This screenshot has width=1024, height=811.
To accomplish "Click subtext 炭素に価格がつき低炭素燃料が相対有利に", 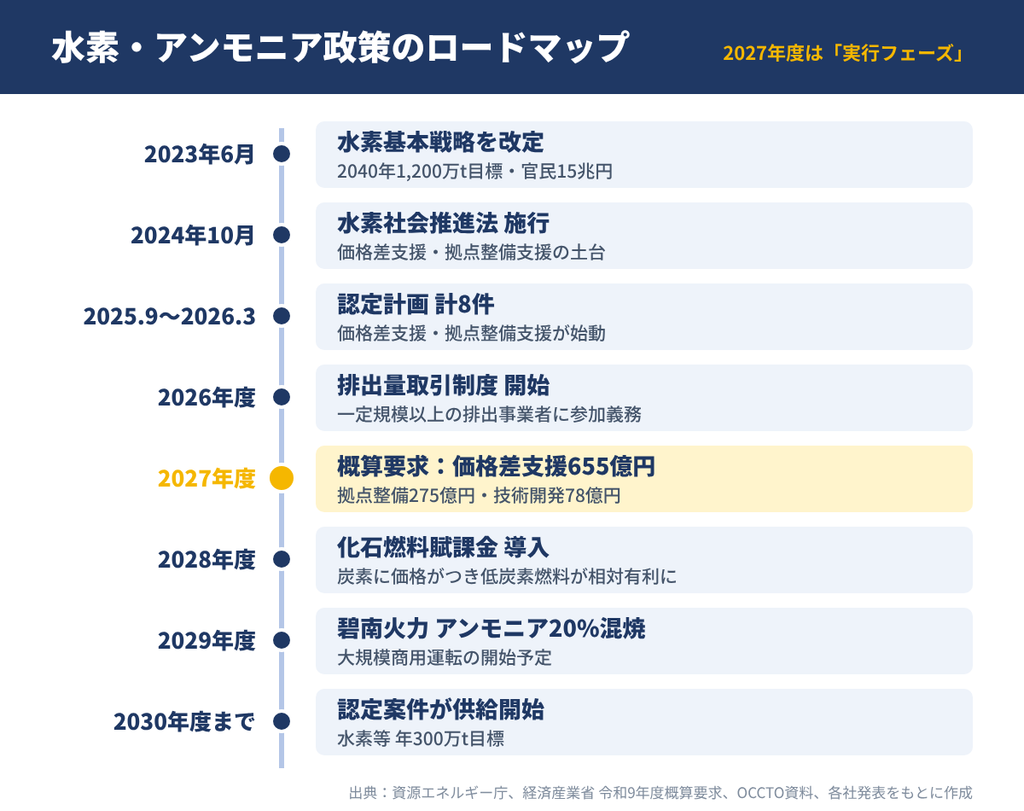I will [x=507, y=577].
